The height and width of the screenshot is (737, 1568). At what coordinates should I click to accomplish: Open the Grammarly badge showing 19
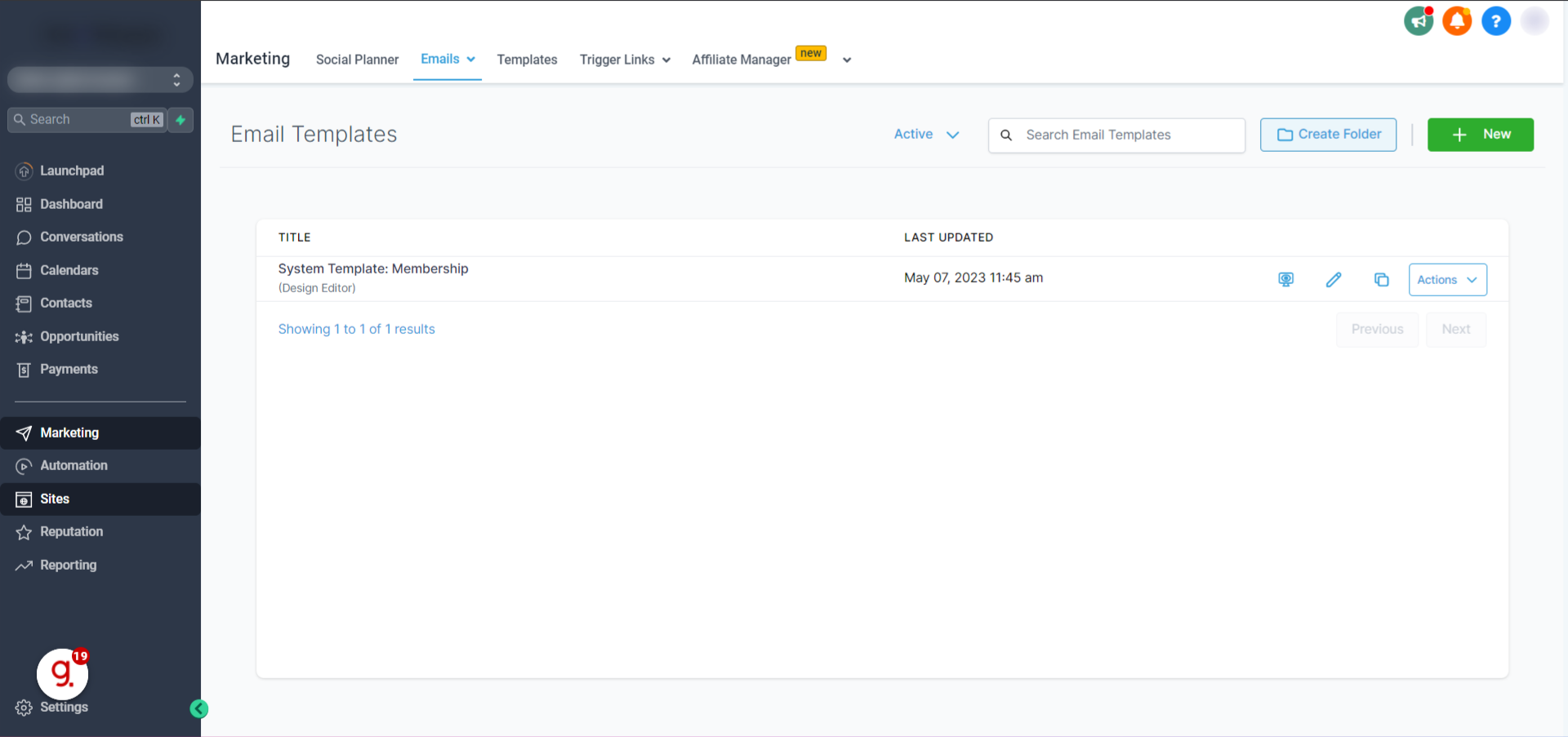pyautogui.click(x=63, y=673)
